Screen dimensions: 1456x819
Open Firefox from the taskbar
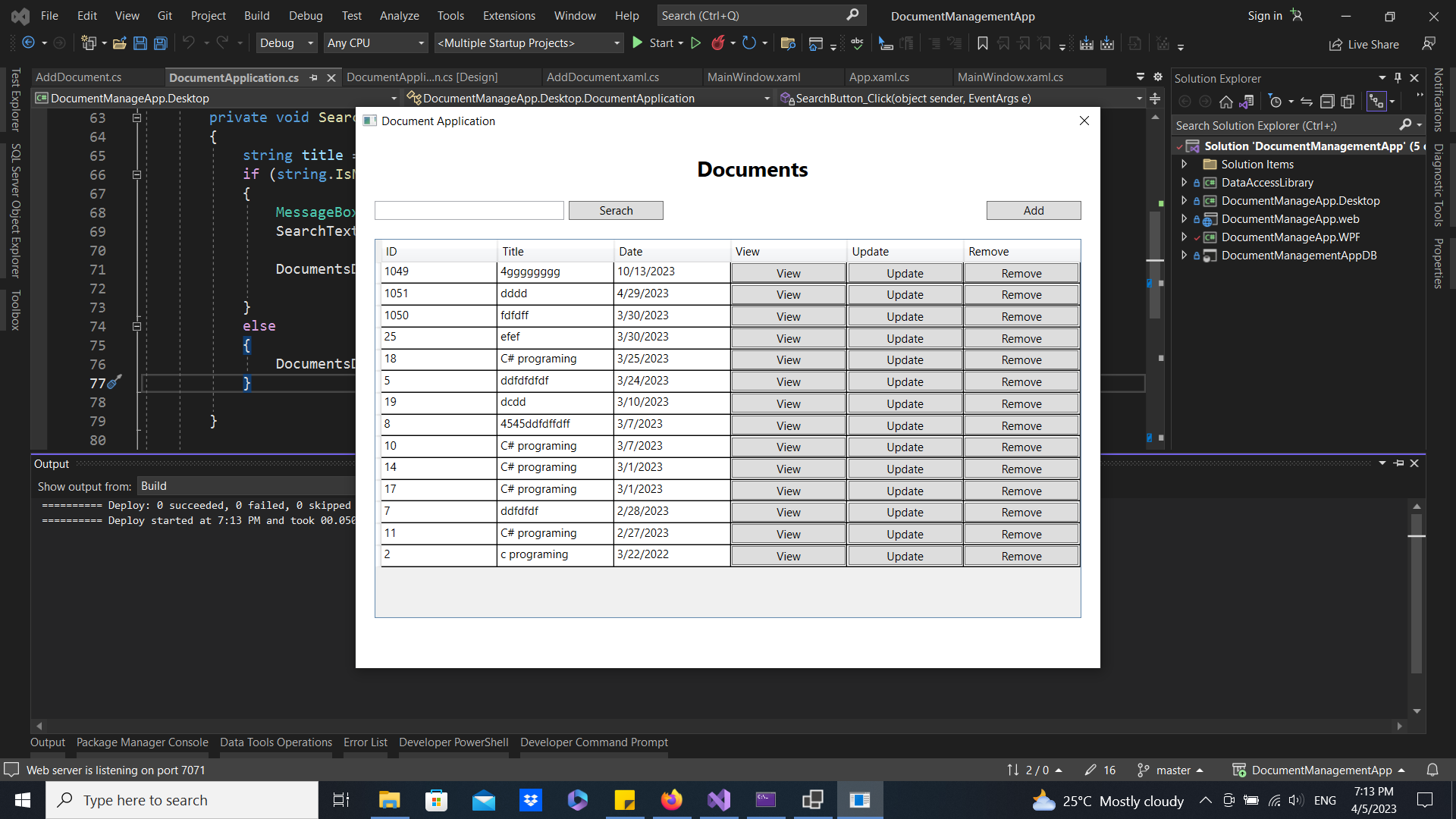click(672, 800)
